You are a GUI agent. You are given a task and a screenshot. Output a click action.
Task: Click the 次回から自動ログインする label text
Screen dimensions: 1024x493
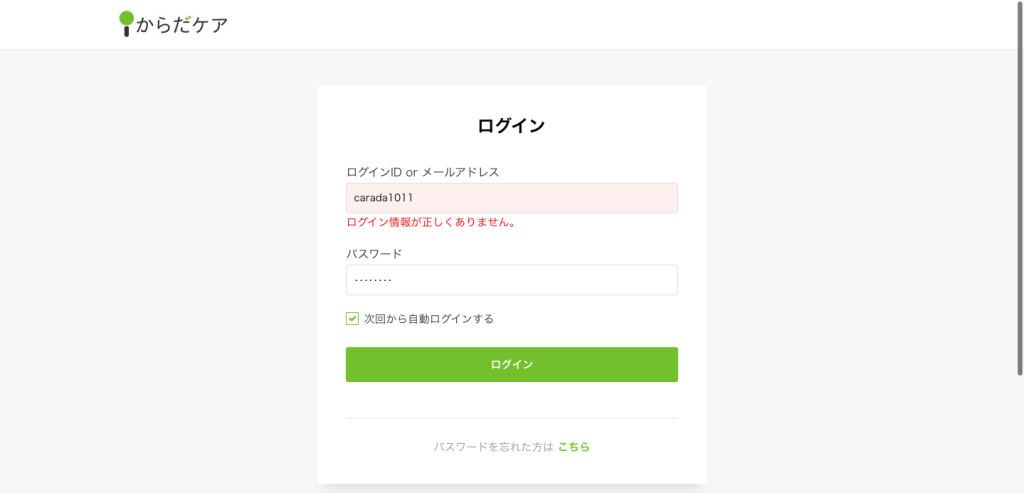(x=429, y=319)
